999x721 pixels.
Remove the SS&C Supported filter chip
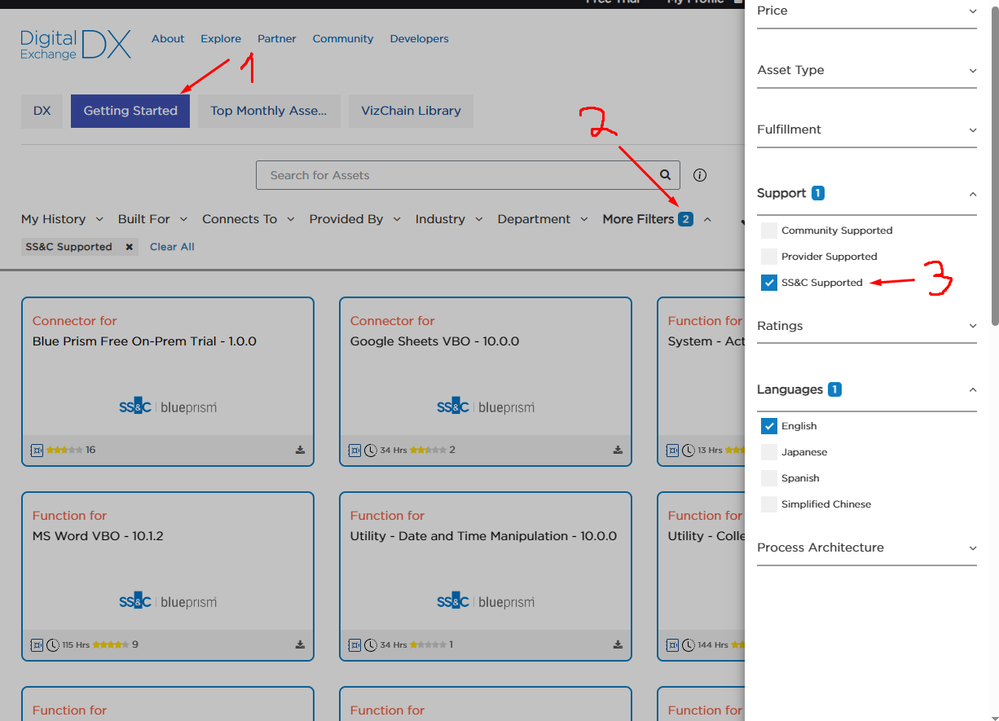(x=129, y=247)
